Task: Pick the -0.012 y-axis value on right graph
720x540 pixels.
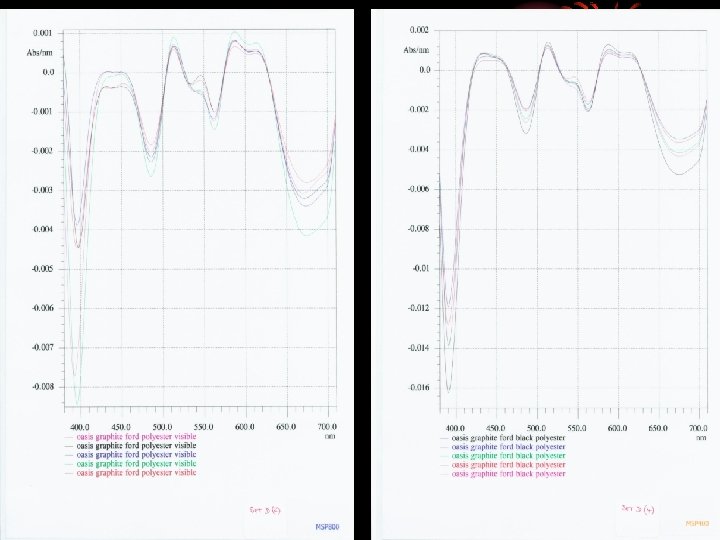Action: click(x=419, y=308)
